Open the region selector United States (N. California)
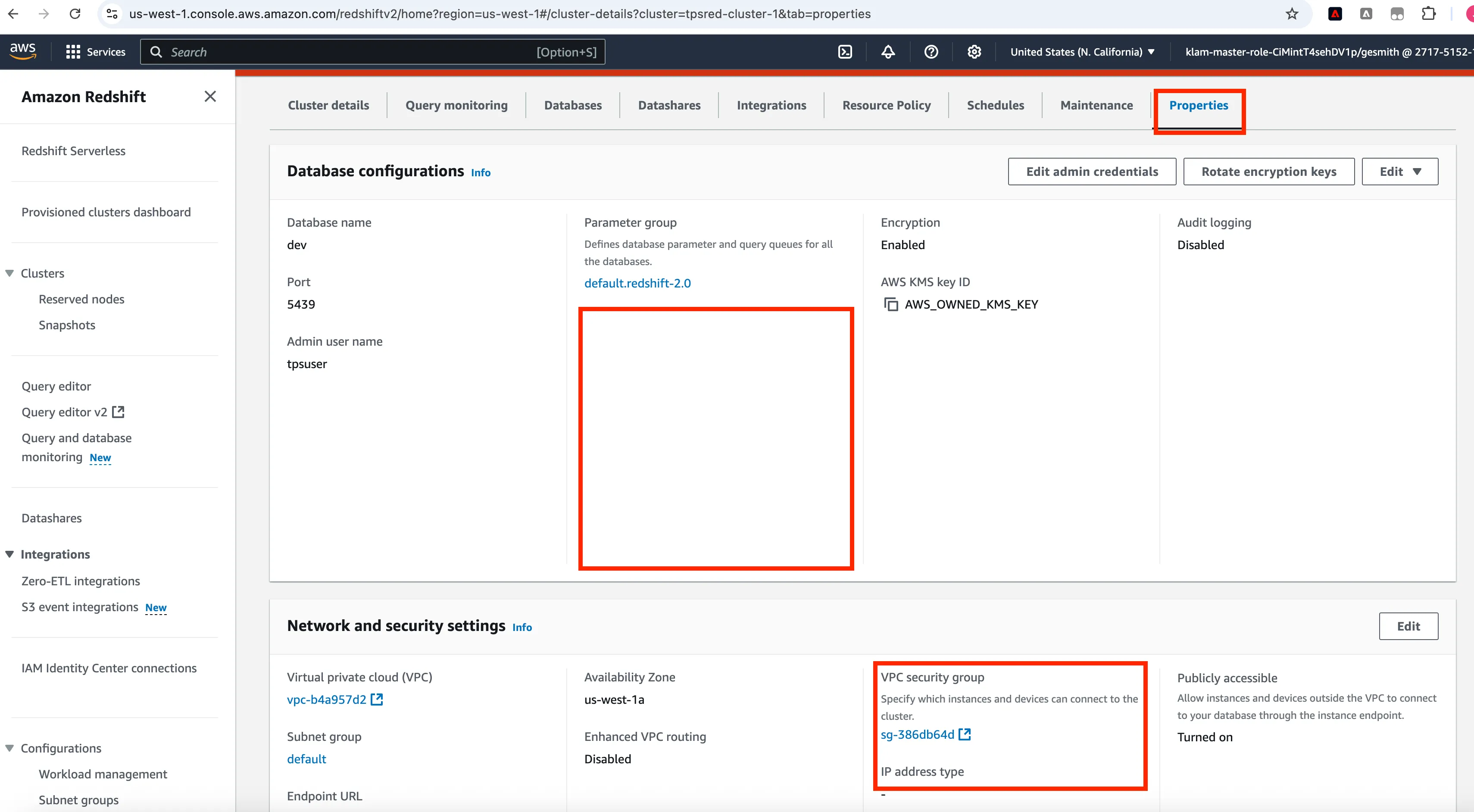 (x=1083, y=52)
